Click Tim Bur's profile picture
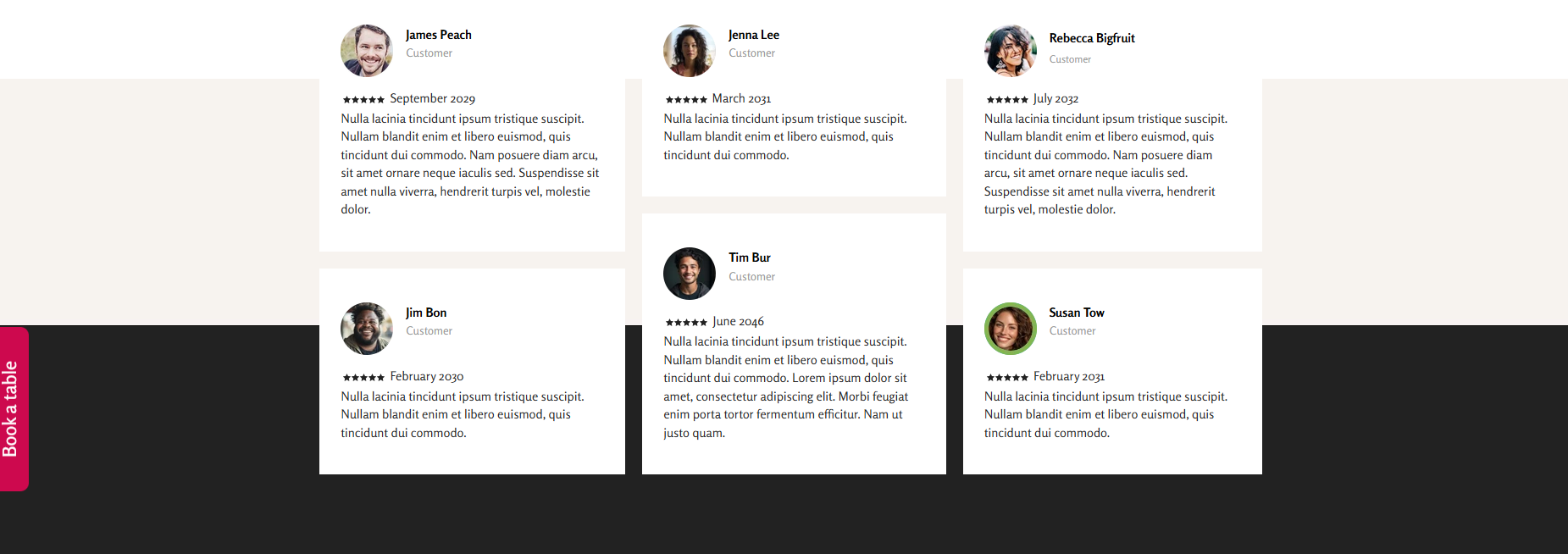Screen dimensions: 1568x554 click(690, 274)
